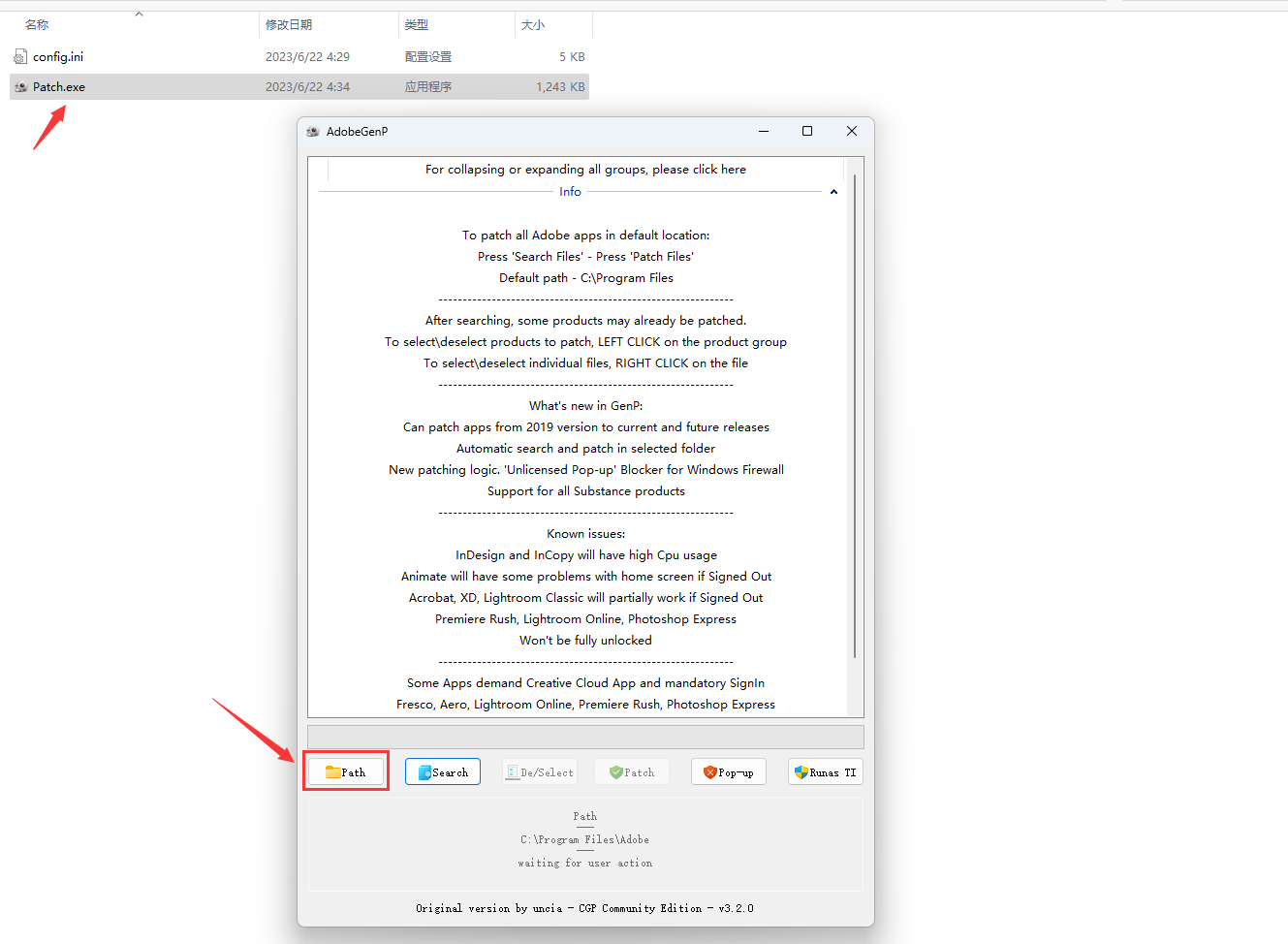Click the Patch shield button
Viewport: 1288px width, 944px height.
(632, 772)
